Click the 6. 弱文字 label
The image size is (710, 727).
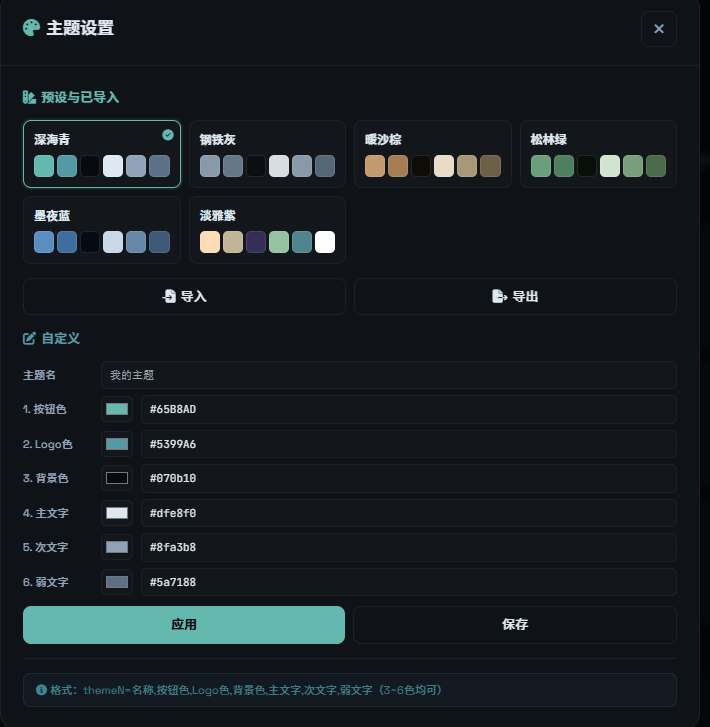(45, 582)
